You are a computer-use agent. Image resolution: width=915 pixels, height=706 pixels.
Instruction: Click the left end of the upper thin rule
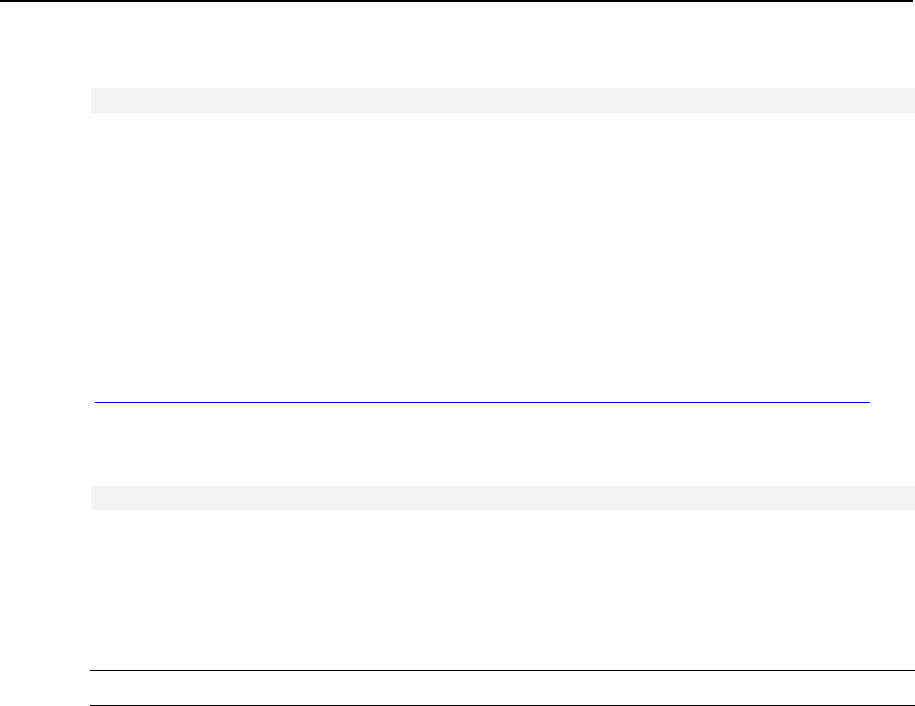point(93,670)
